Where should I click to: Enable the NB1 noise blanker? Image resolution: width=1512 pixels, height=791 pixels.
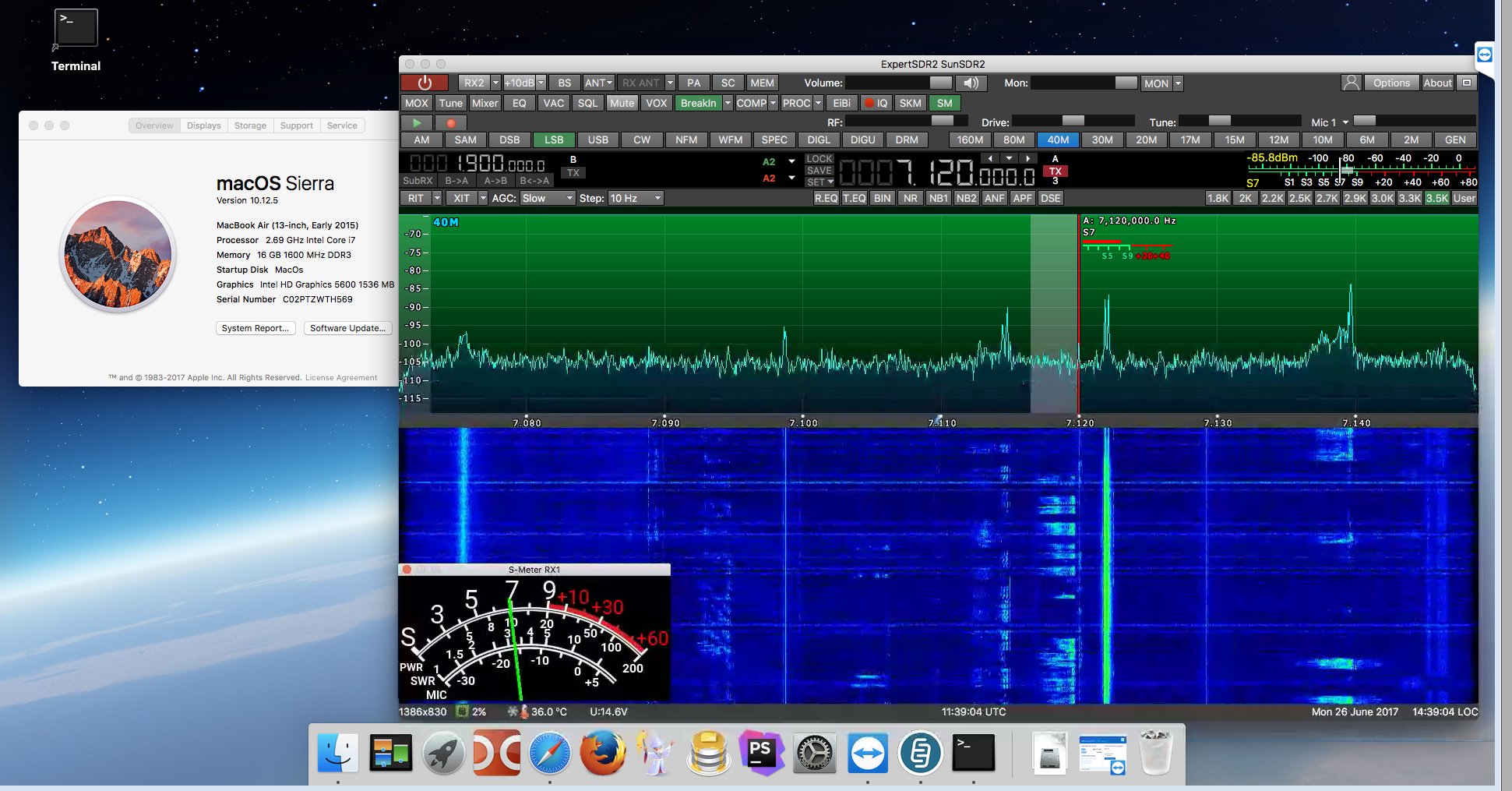[x=939, y=198]
